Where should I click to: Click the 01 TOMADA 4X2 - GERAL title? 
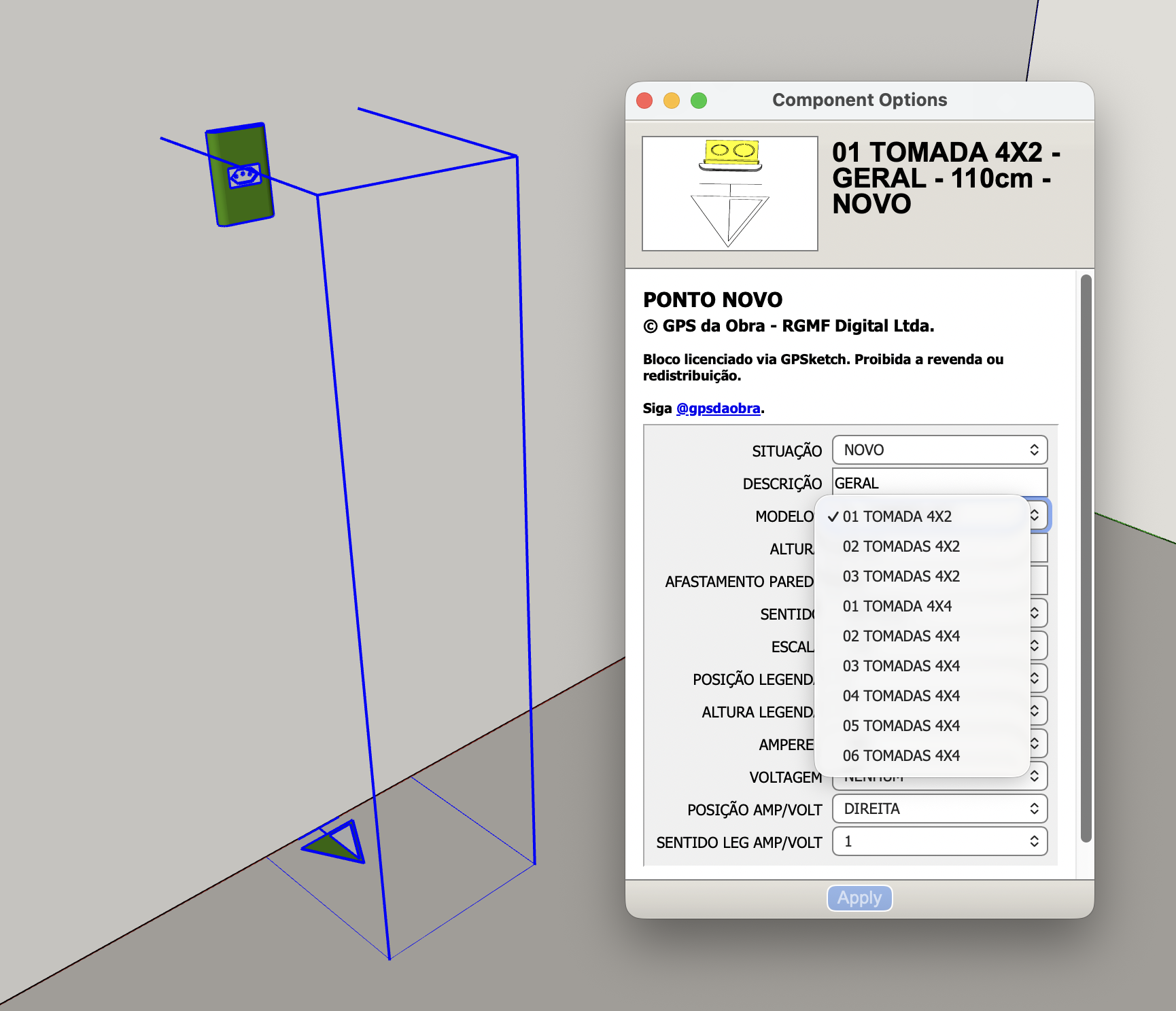(946, 178)
